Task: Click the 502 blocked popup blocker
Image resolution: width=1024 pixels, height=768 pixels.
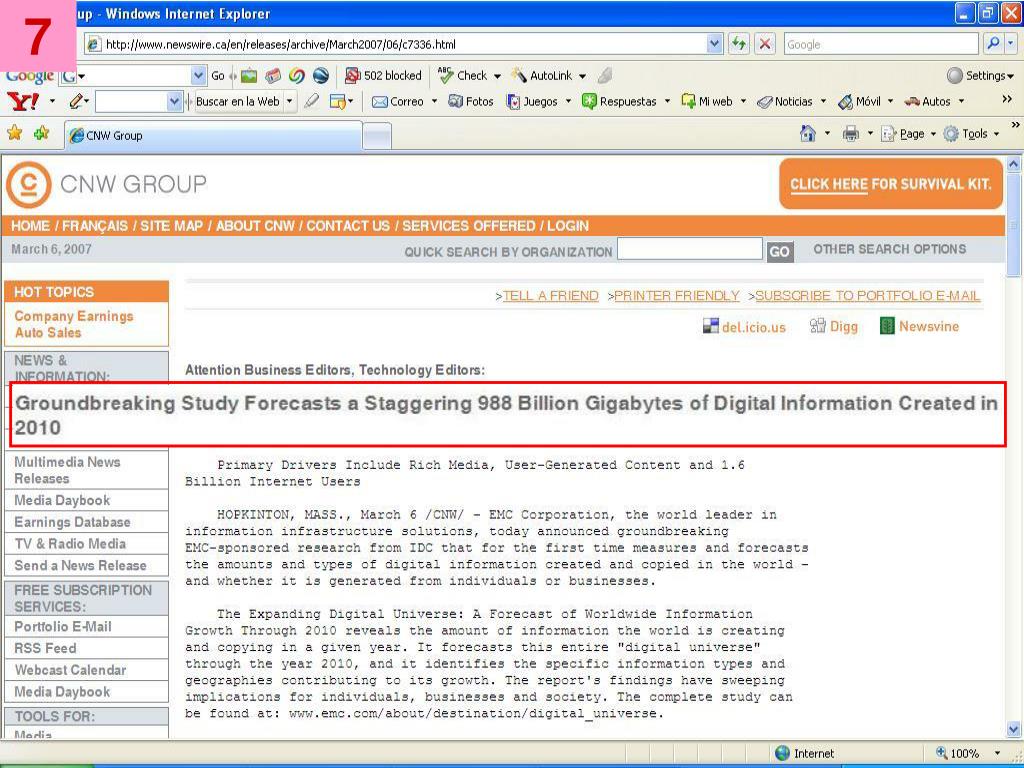Action: click(383, 76)
